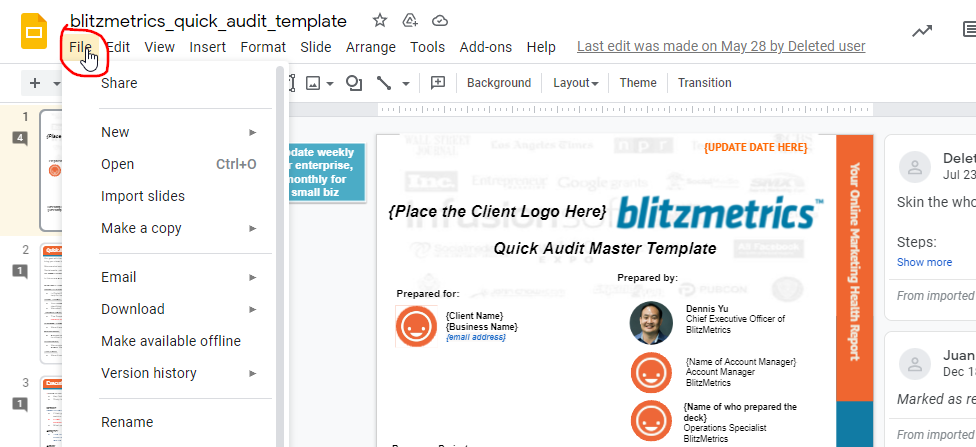Viewport: 976px width, 447px height.
Task: Click the document title to rename
Action: (x=208, y=21)
